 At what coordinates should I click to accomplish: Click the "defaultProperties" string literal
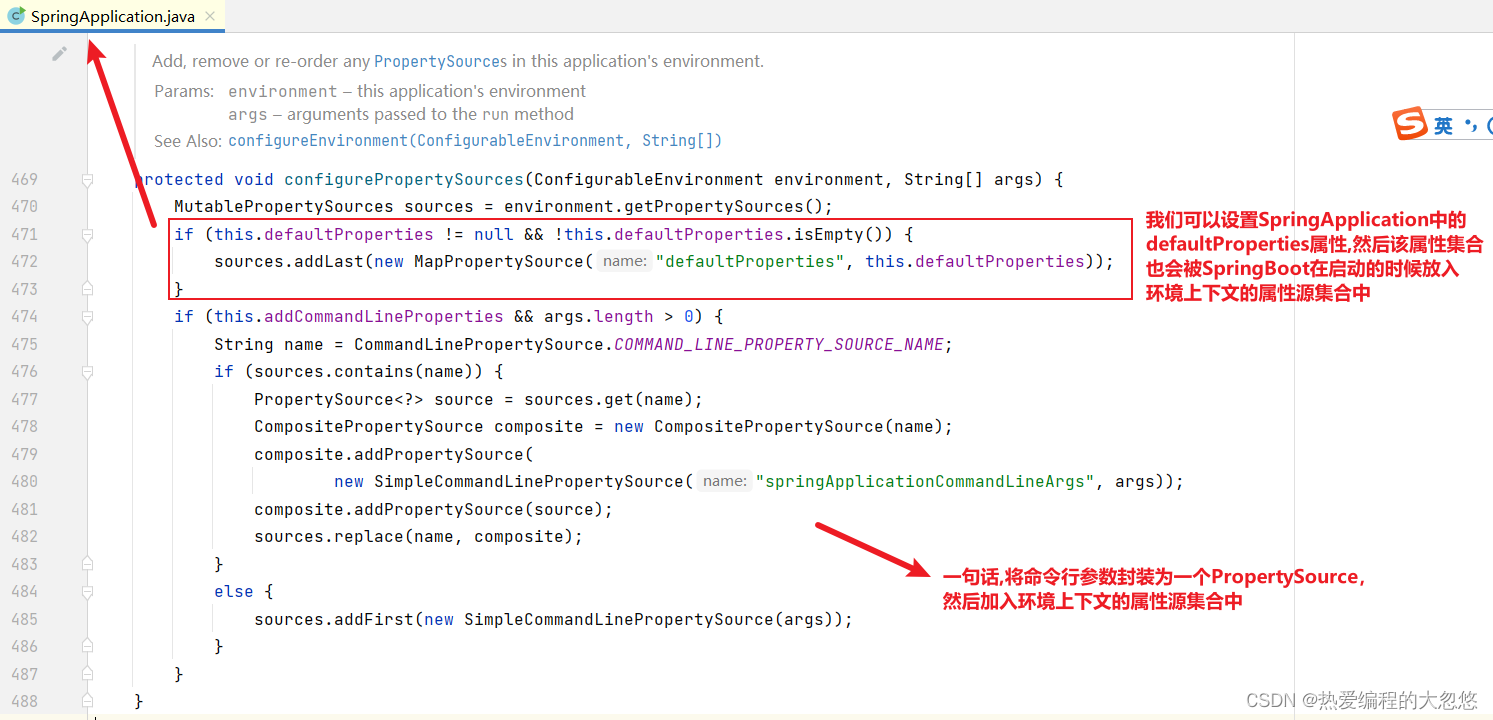pos(750,262)
